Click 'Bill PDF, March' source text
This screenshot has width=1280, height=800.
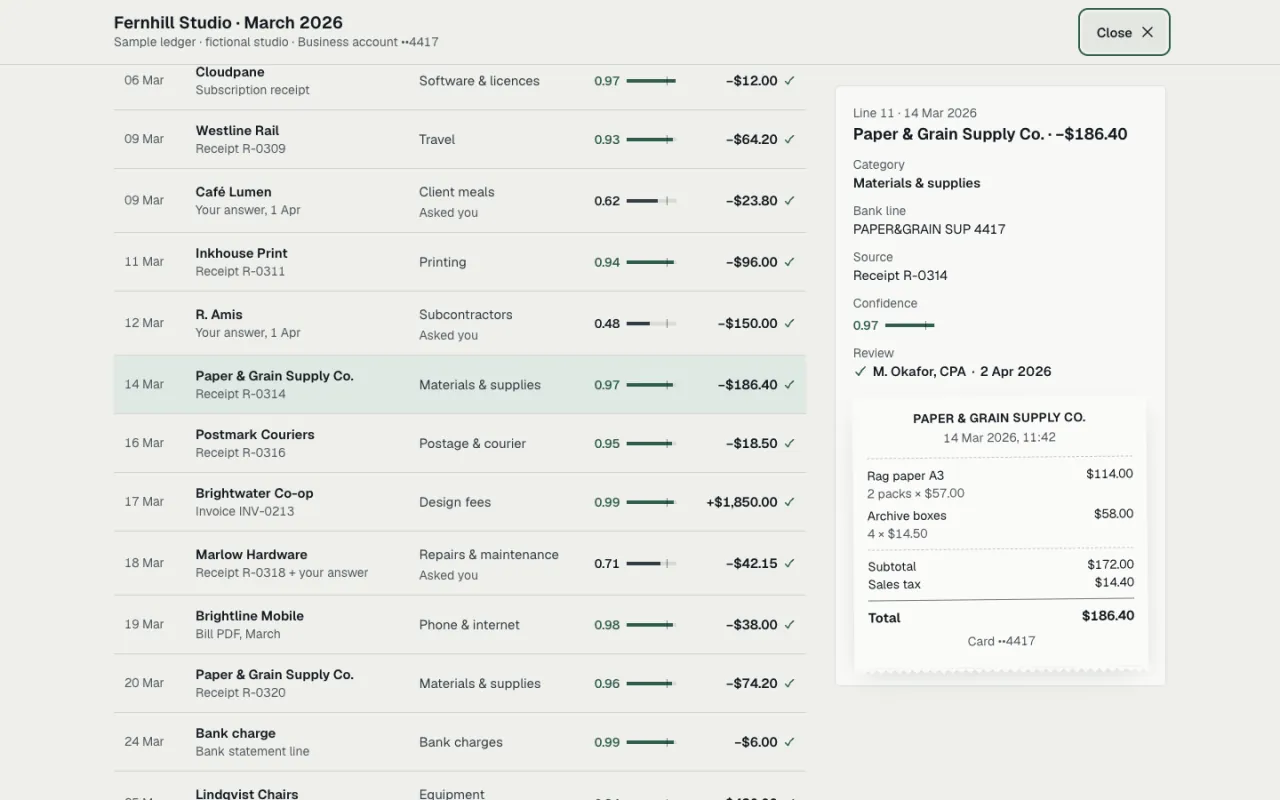238,634
